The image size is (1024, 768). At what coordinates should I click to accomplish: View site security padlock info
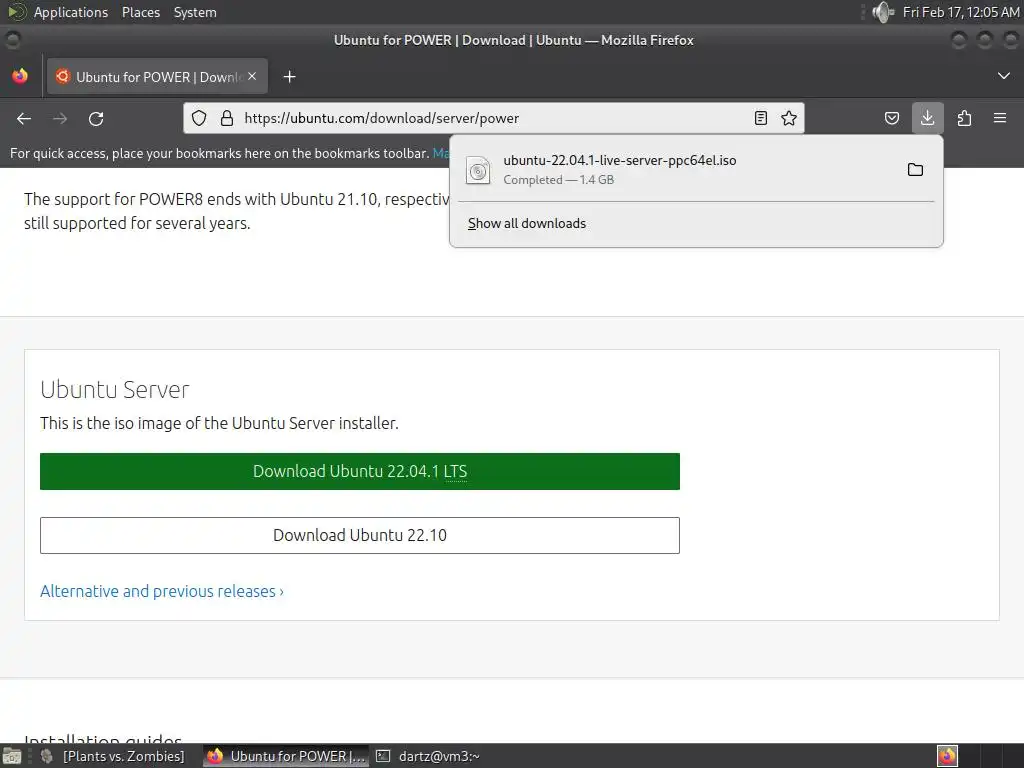pos(227,118)
